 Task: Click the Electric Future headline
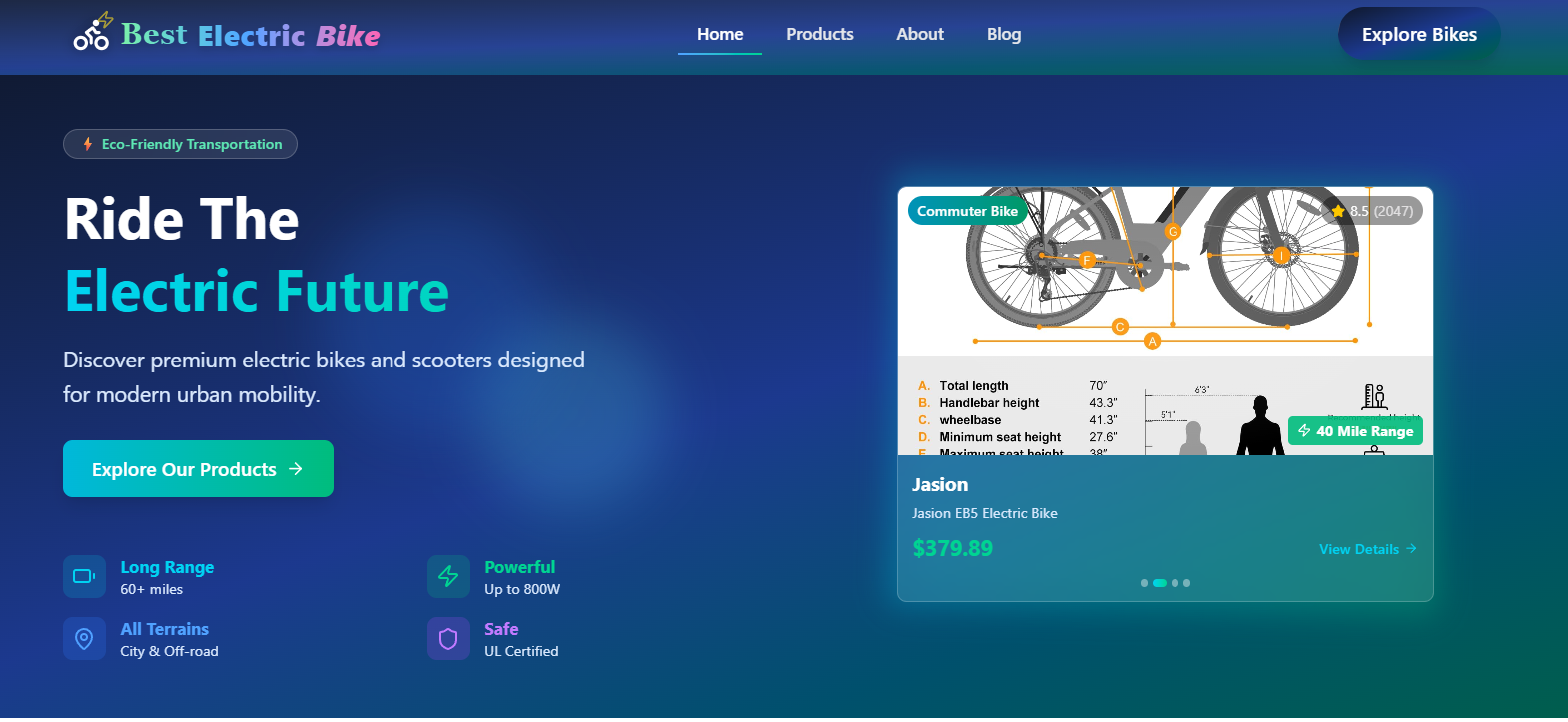coord(257,291)
